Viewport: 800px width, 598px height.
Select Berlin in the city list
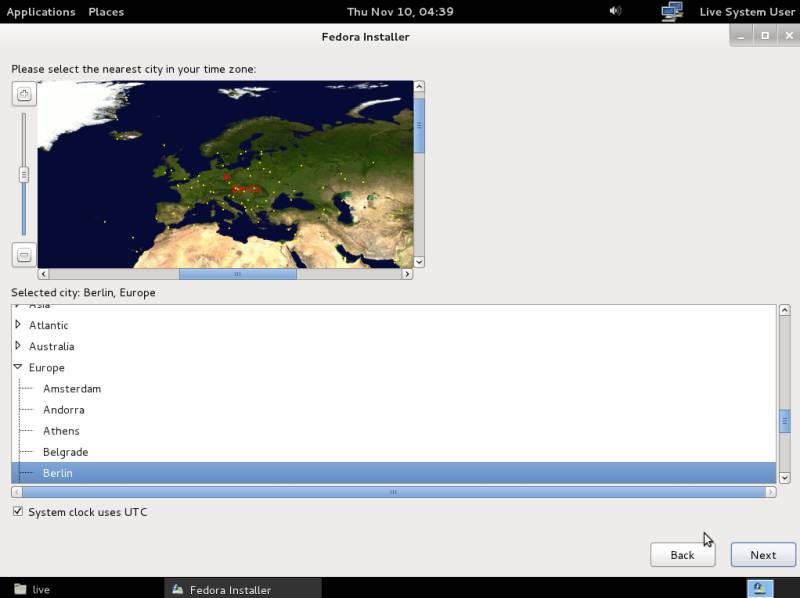click(393, 473)
